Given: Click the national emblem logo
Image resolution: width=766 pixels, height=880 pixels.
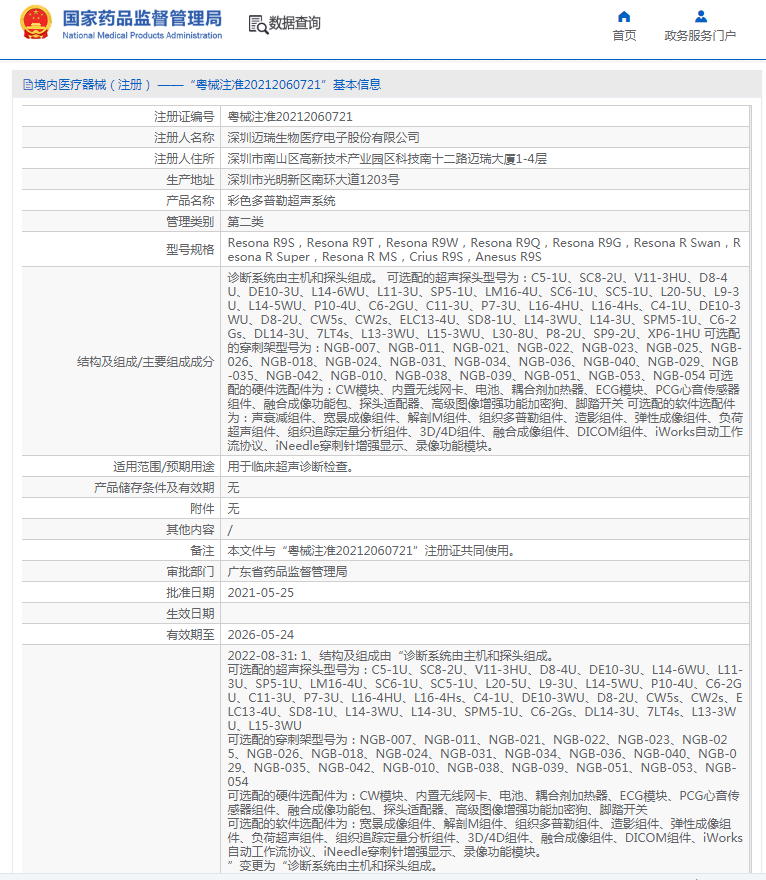Looking at the screenshot, I should tap(36, 23).
